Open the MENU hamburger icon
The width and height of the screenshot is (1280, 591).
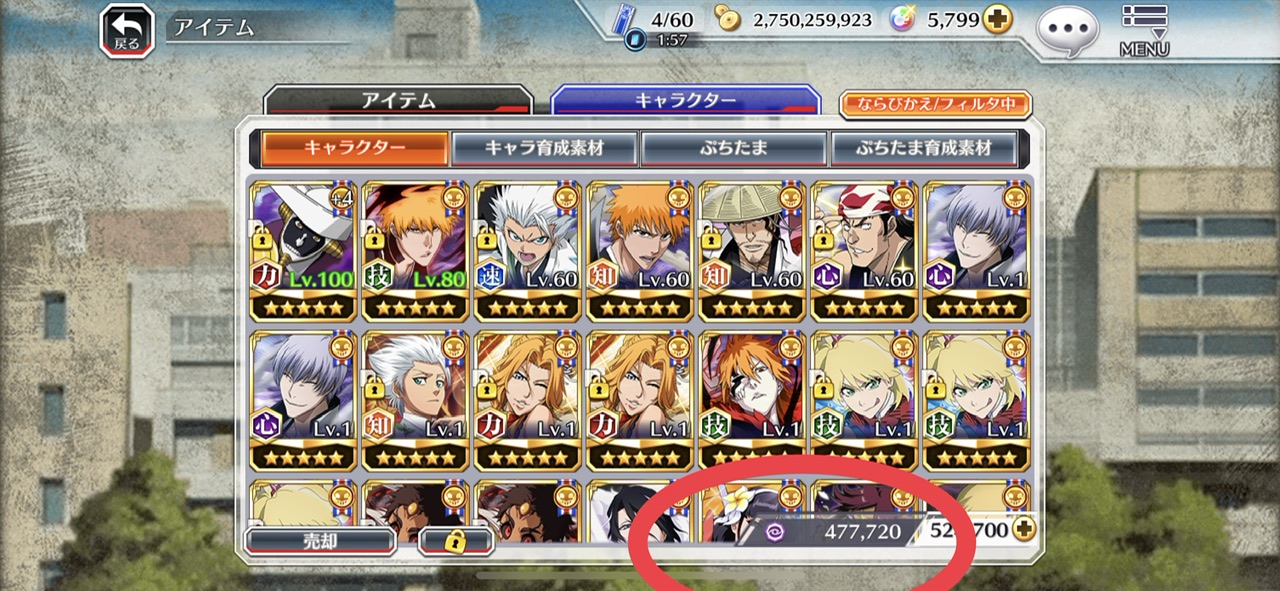tap(1145, 30)
